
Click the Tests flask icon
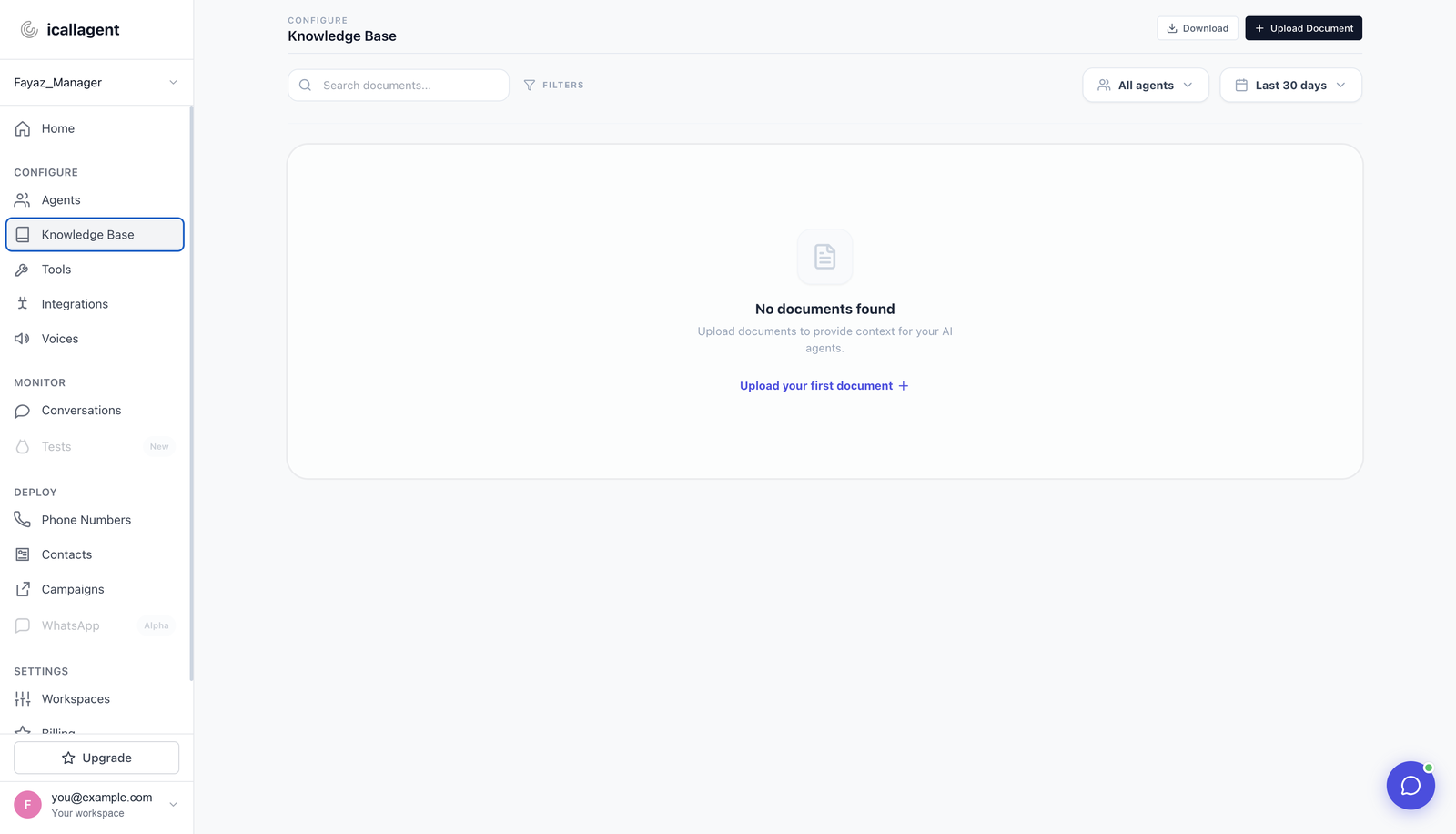[23, 446]
